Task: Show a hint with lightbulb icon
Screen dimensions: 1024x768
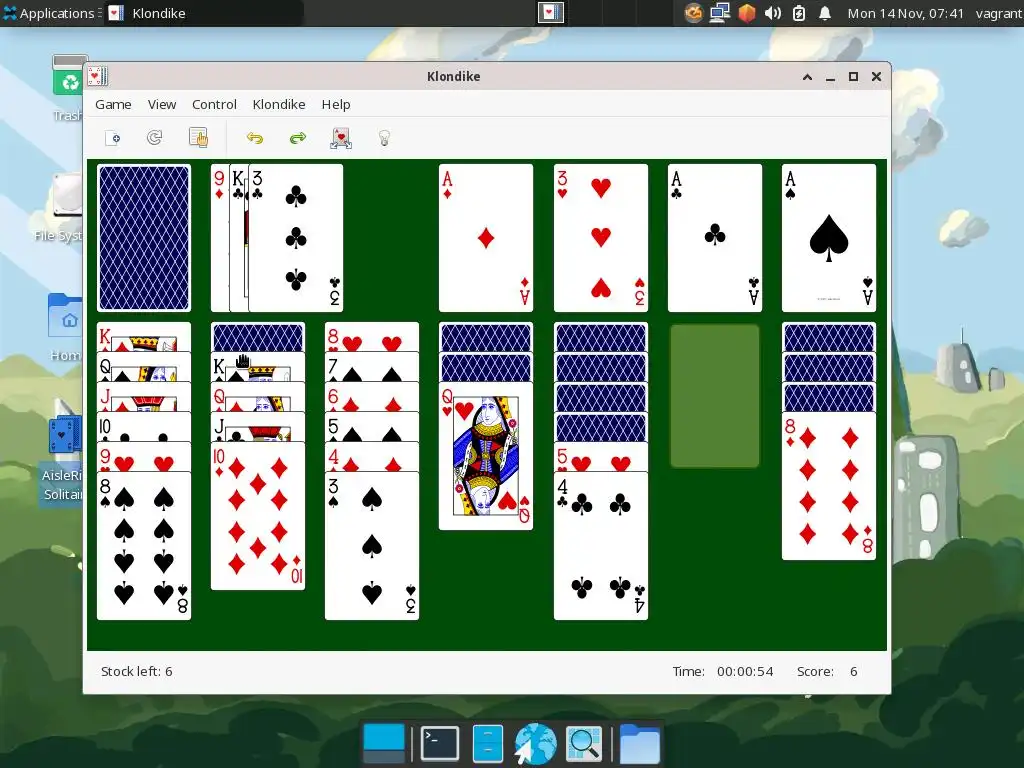Action: pyautogui.click(x=384, y=138)
